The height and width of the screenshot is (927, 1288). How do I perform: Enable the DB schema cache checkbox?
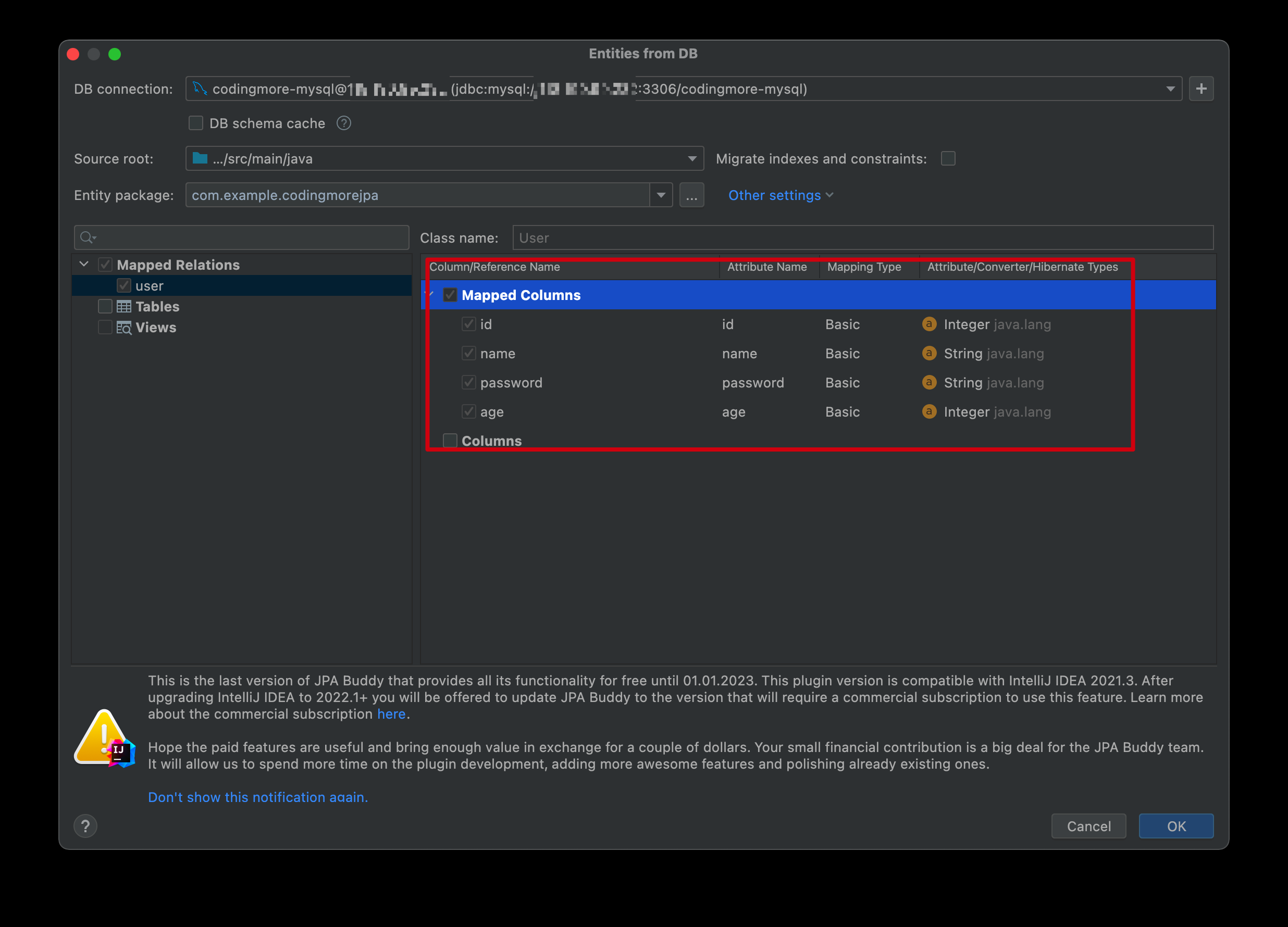point(196,123)
